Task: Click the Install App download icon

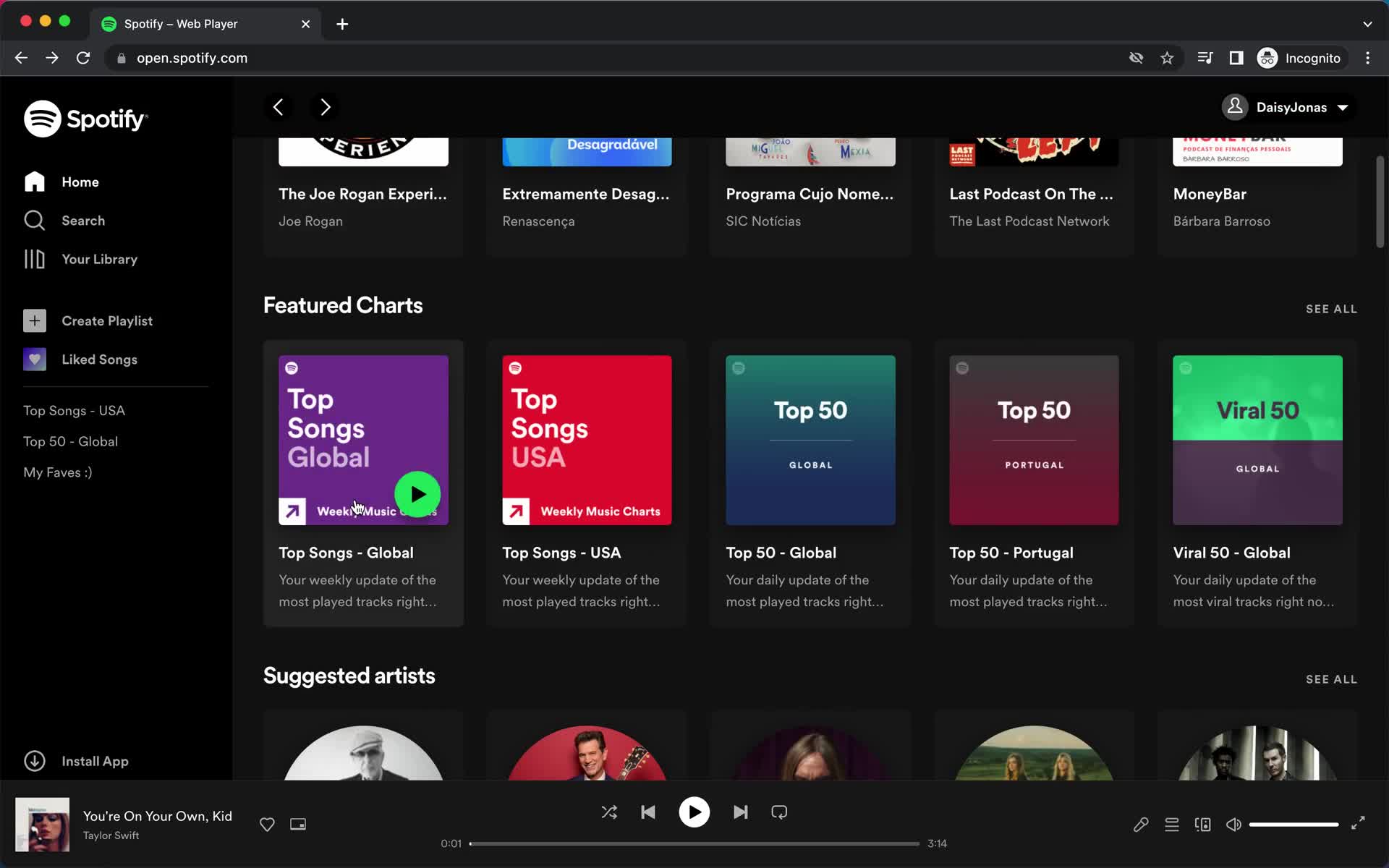Action: coord(35,761)
